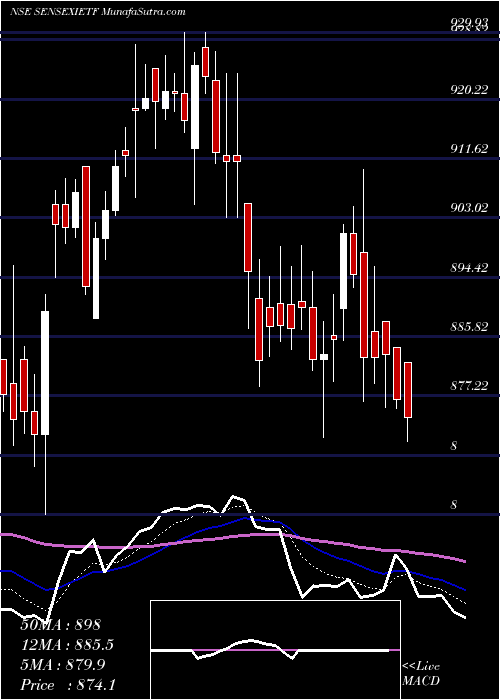
Task: Click inside the MACD indicator panel
Action: [x=275, y=650]
